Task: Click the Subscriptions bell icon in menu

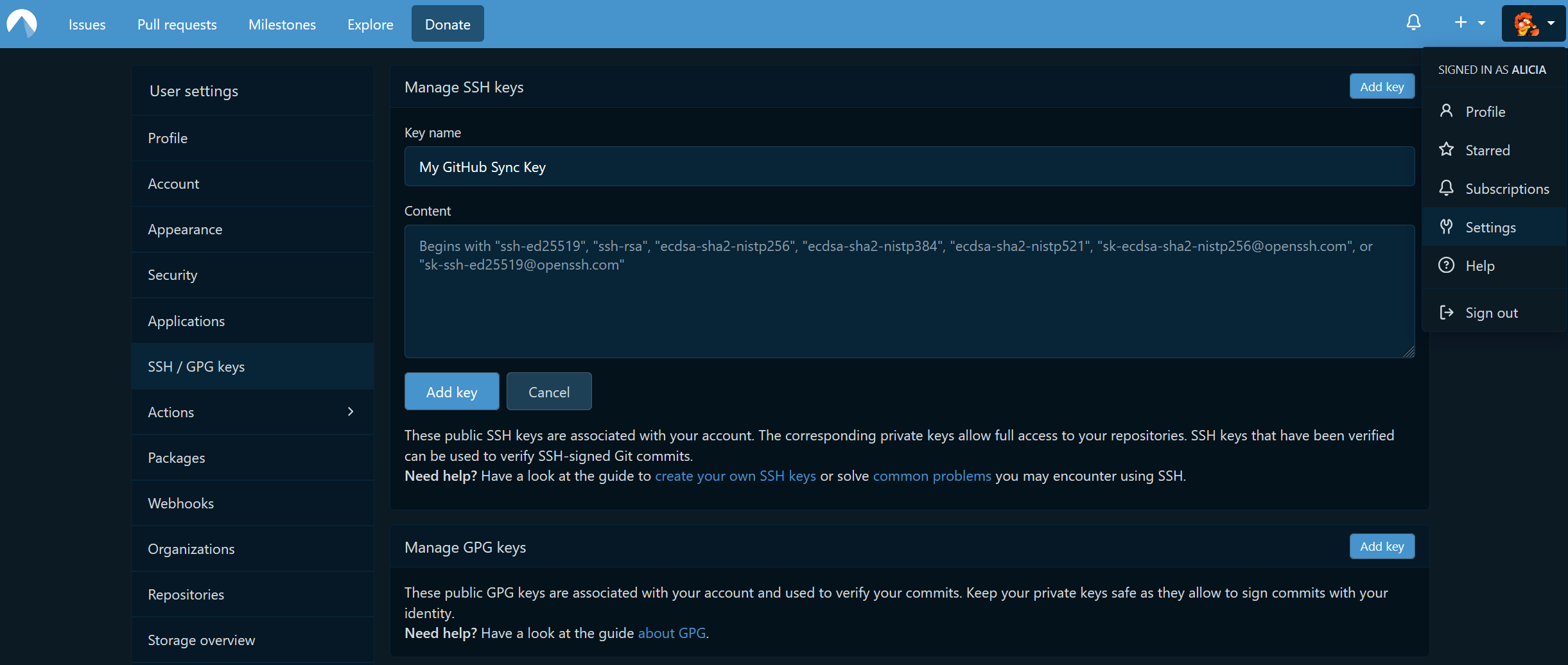Action: pos(1446,188)
